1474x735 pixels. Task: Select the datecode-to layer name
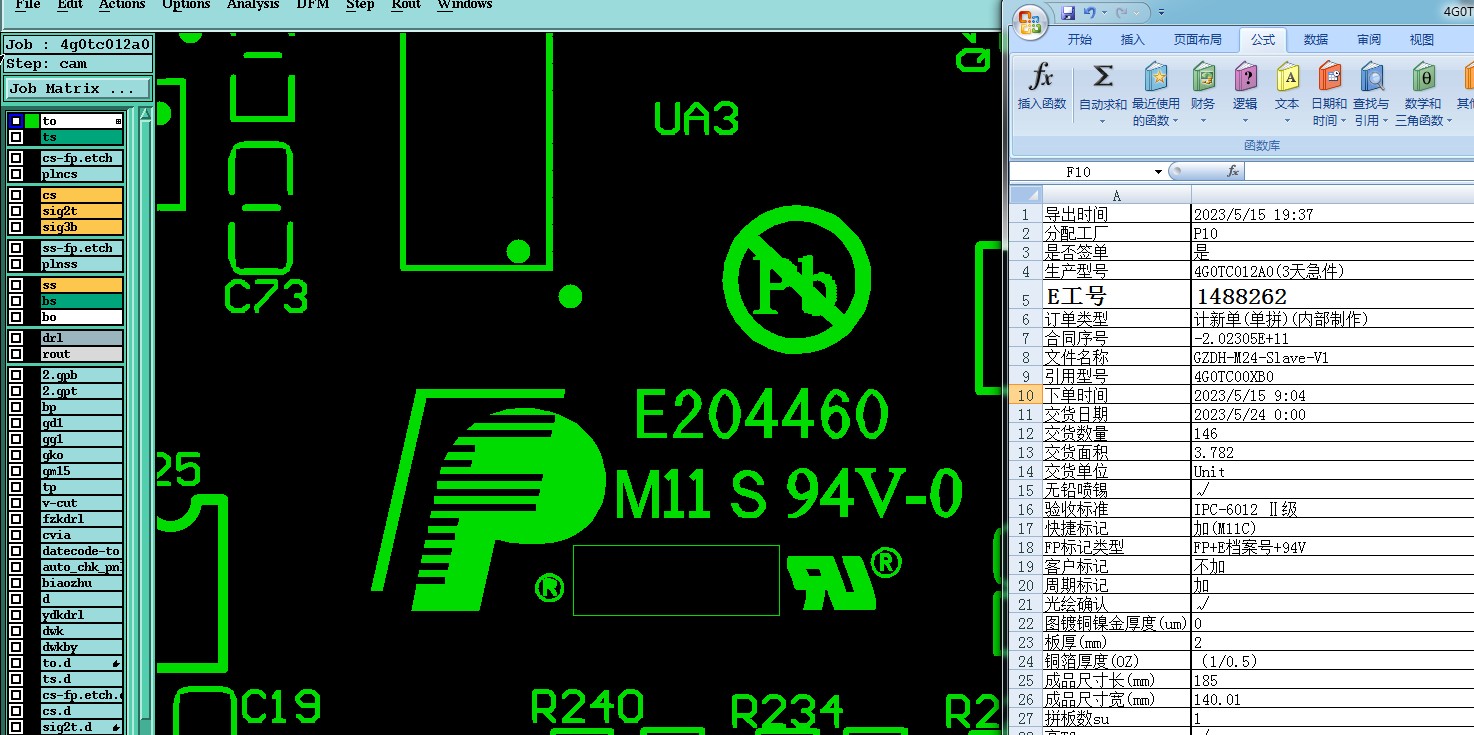[82, 551]
